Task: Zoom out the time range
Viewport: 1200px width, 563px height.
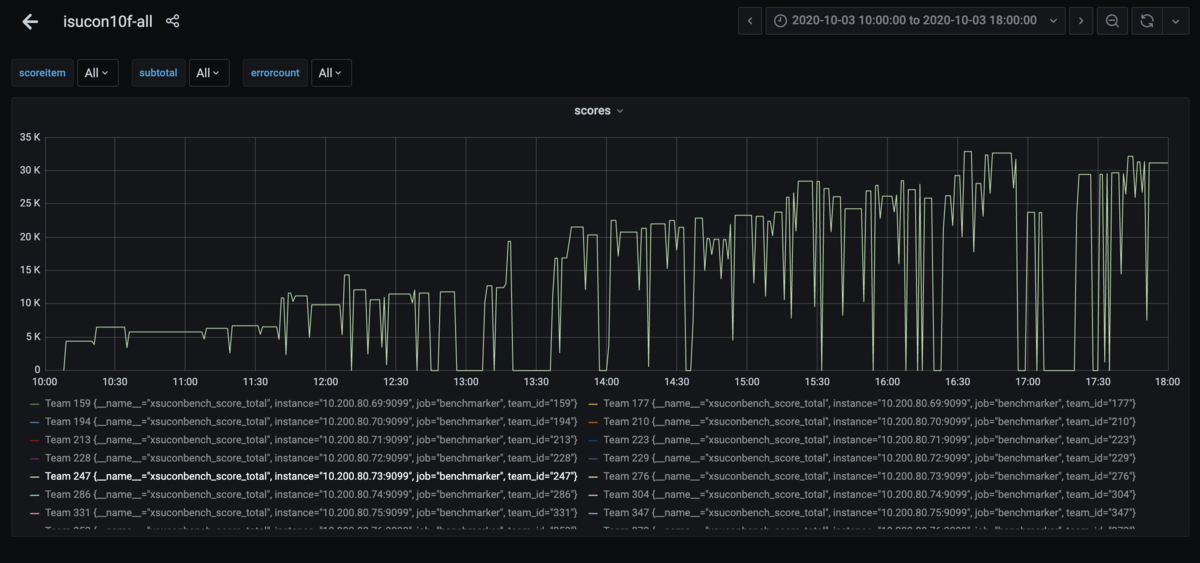Action: (1111, 21)
